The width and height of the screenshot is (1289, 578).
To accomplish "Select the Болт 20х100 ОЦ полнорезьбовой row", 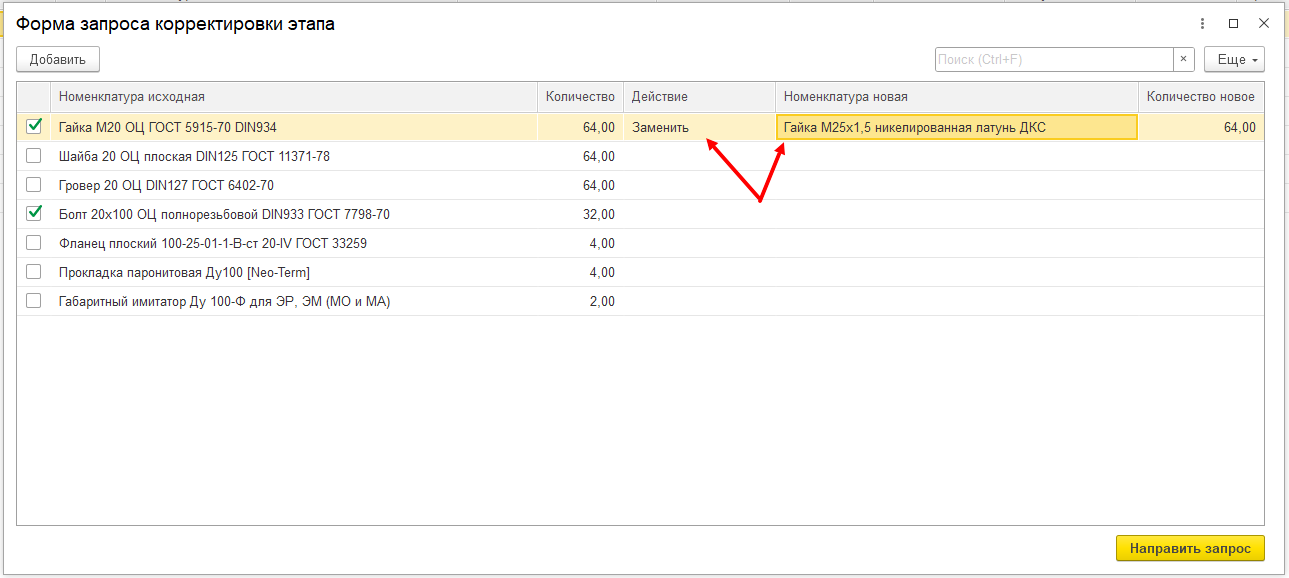I will click(x=640, y=214).
